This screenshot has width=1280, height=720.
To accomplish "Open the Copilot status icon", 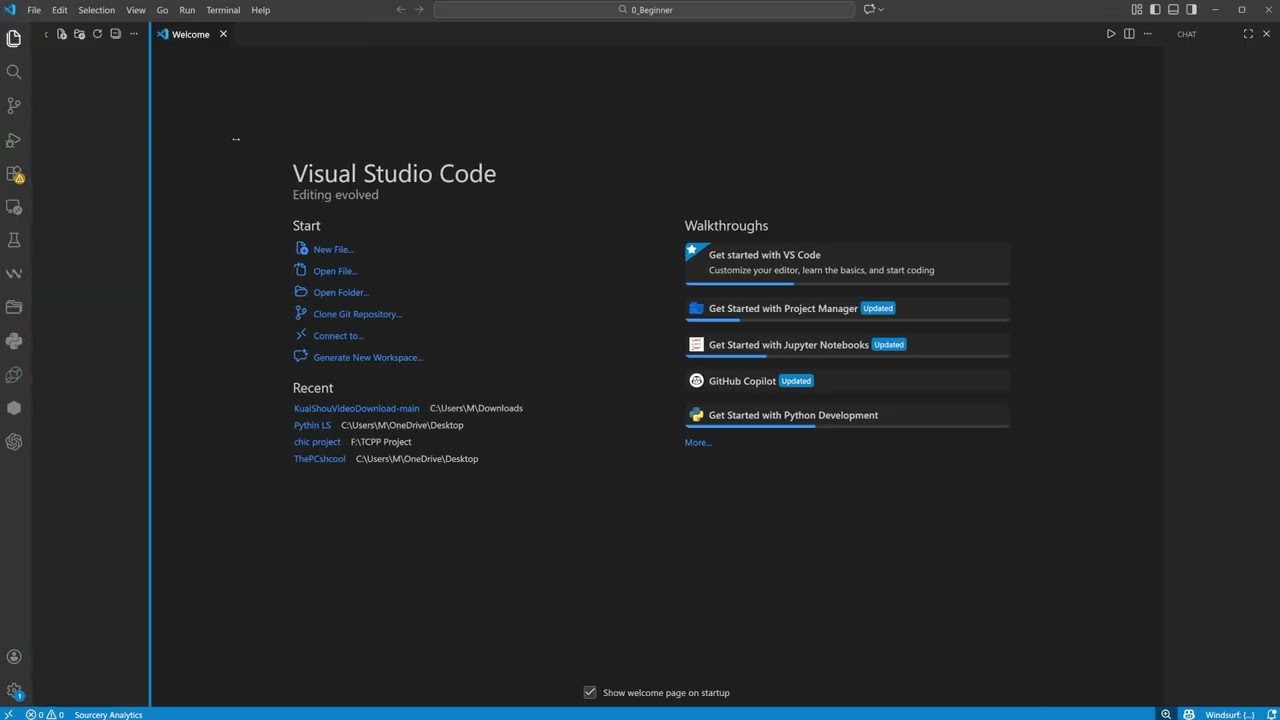I will coord(1189,714).
